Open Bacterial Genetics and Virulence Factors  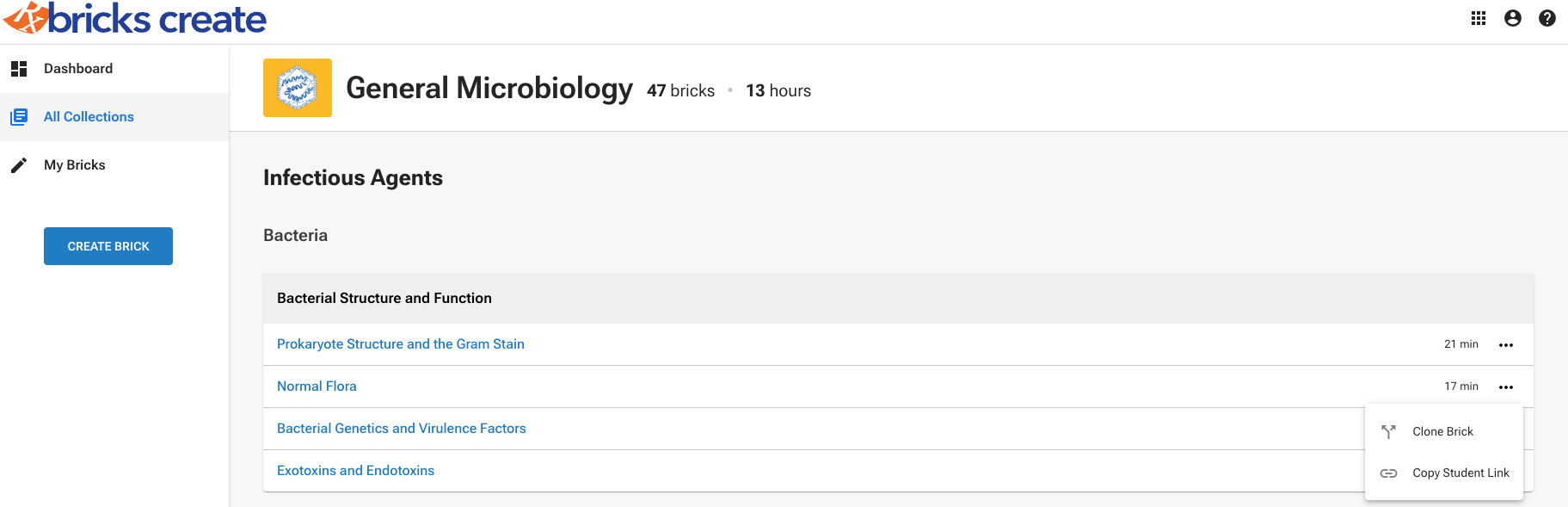tap(401, 428)
